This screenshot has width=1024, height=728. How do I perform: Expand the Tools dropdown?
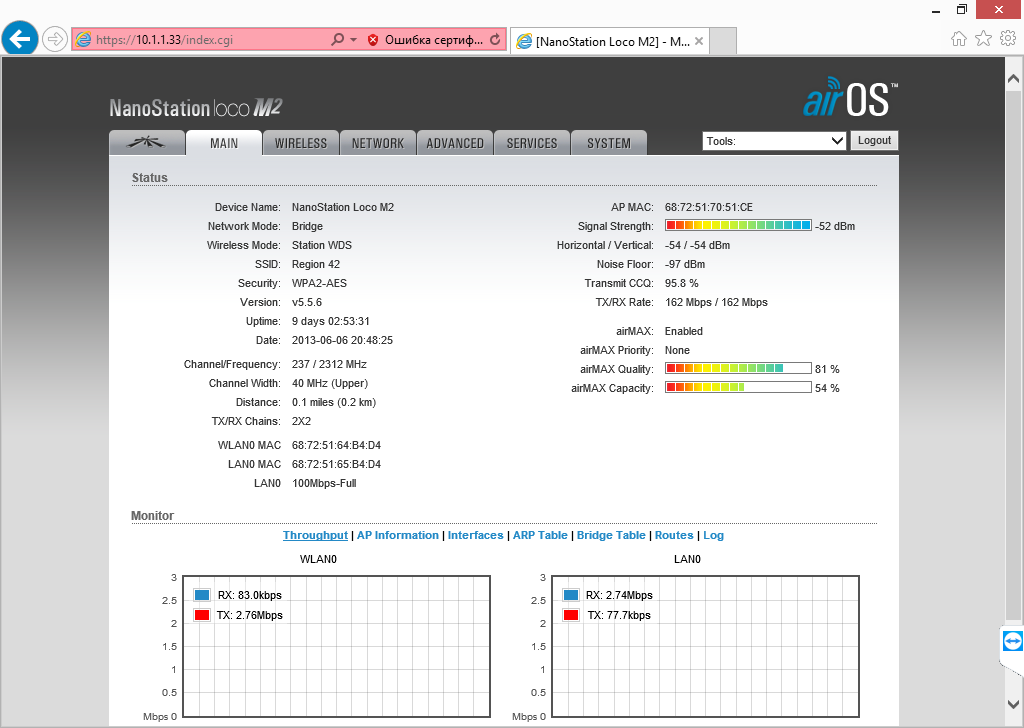774,141
